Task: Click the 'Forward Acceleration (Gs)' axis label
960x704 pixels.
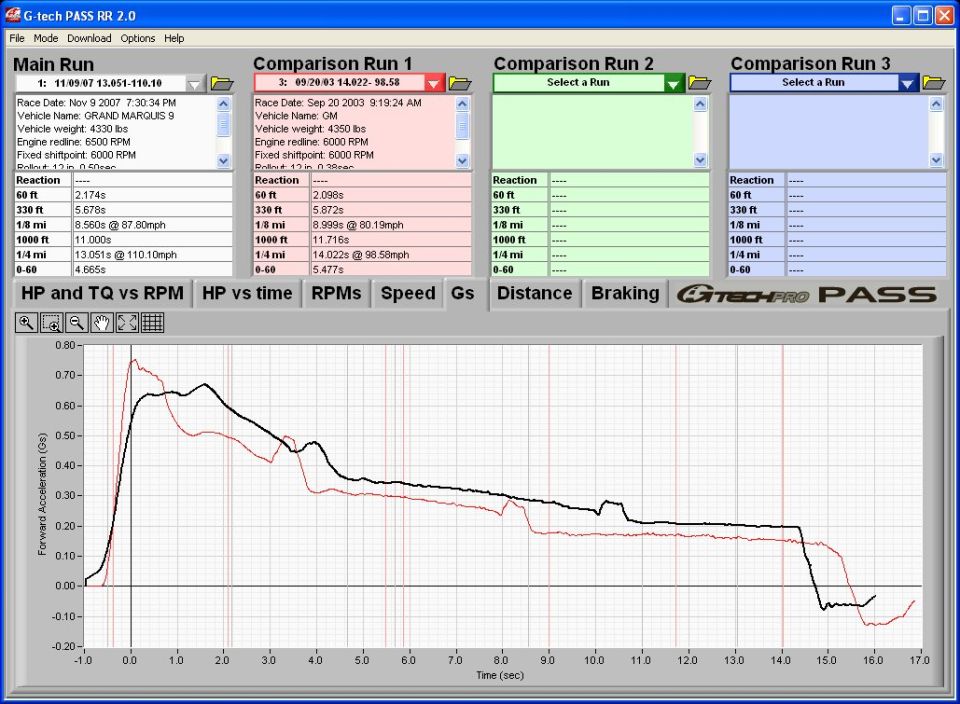Action: coord(42,495)
